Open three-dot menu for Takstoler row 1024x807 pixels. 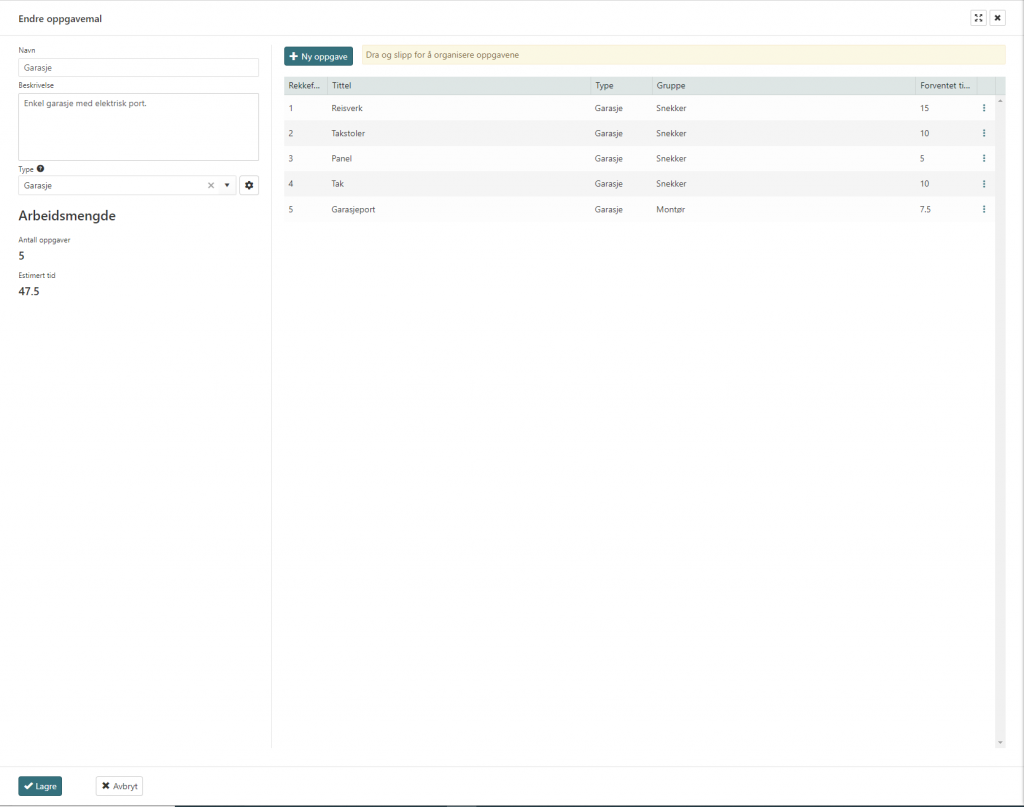(984, 133)
